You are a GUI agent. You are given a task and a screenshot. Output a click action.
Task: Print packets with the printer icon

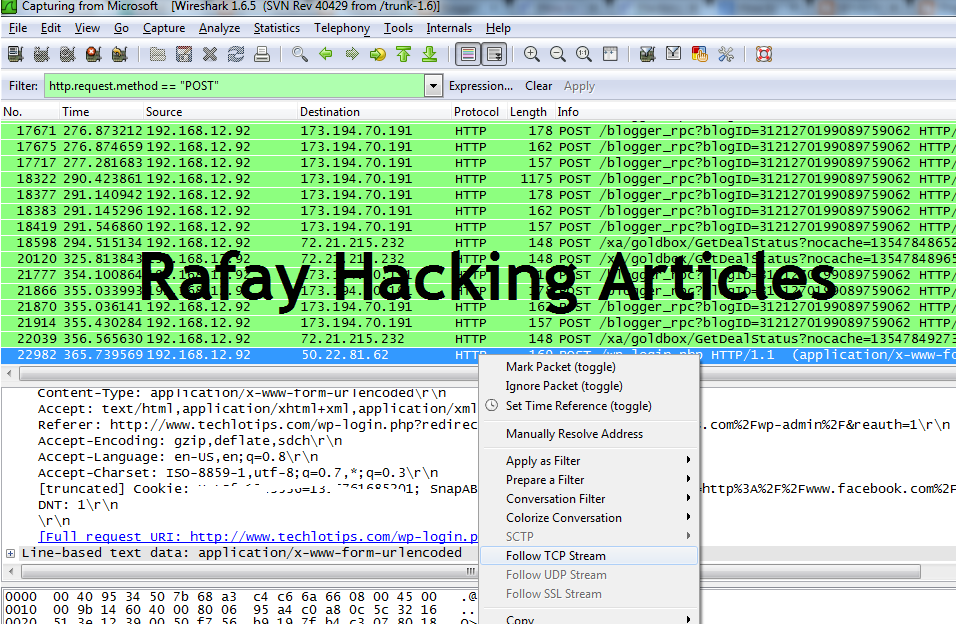tap(262, 54)
